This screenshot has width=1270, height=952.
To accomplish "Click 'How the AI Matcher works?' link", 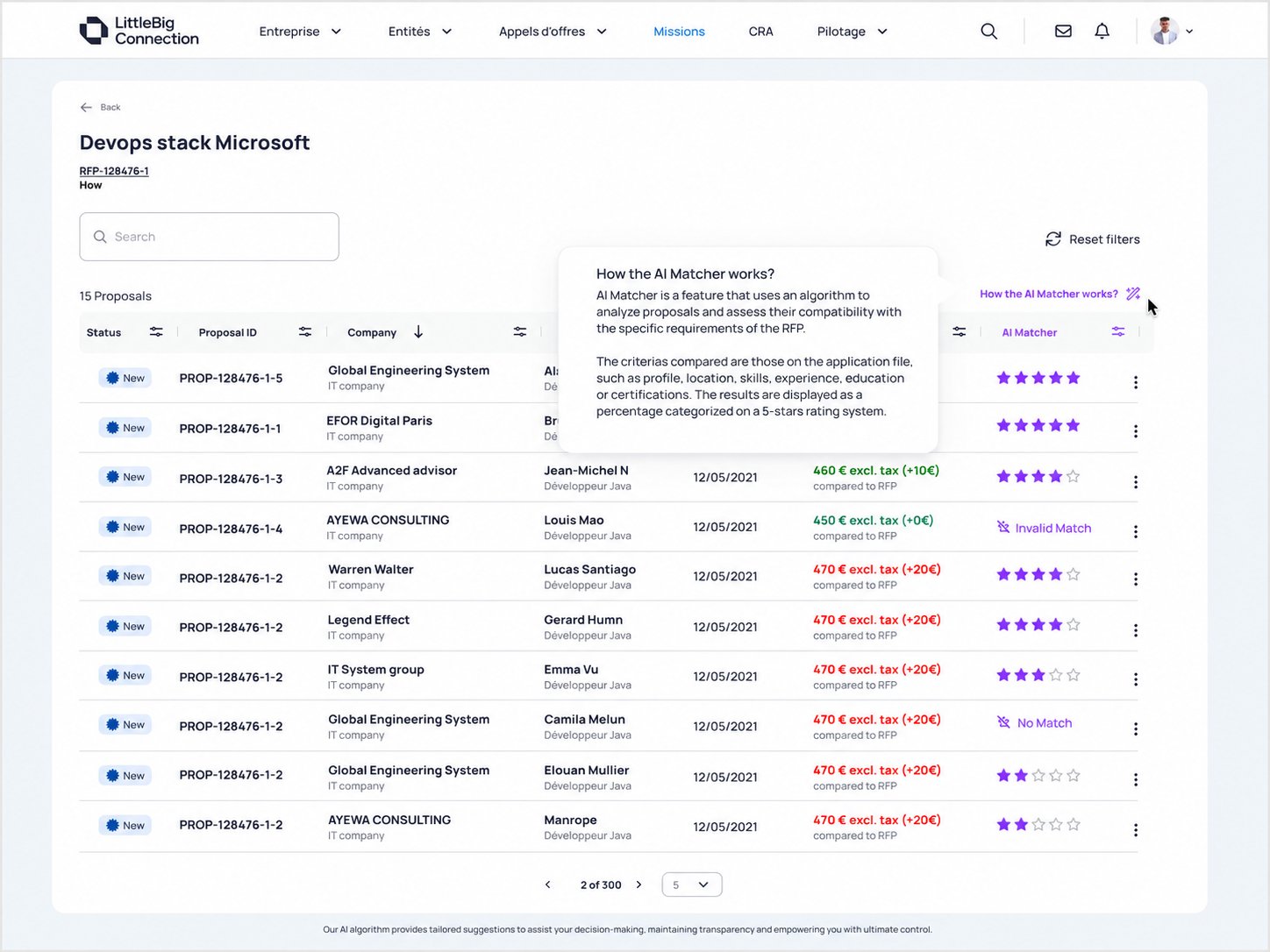I will coord(1049,294).
